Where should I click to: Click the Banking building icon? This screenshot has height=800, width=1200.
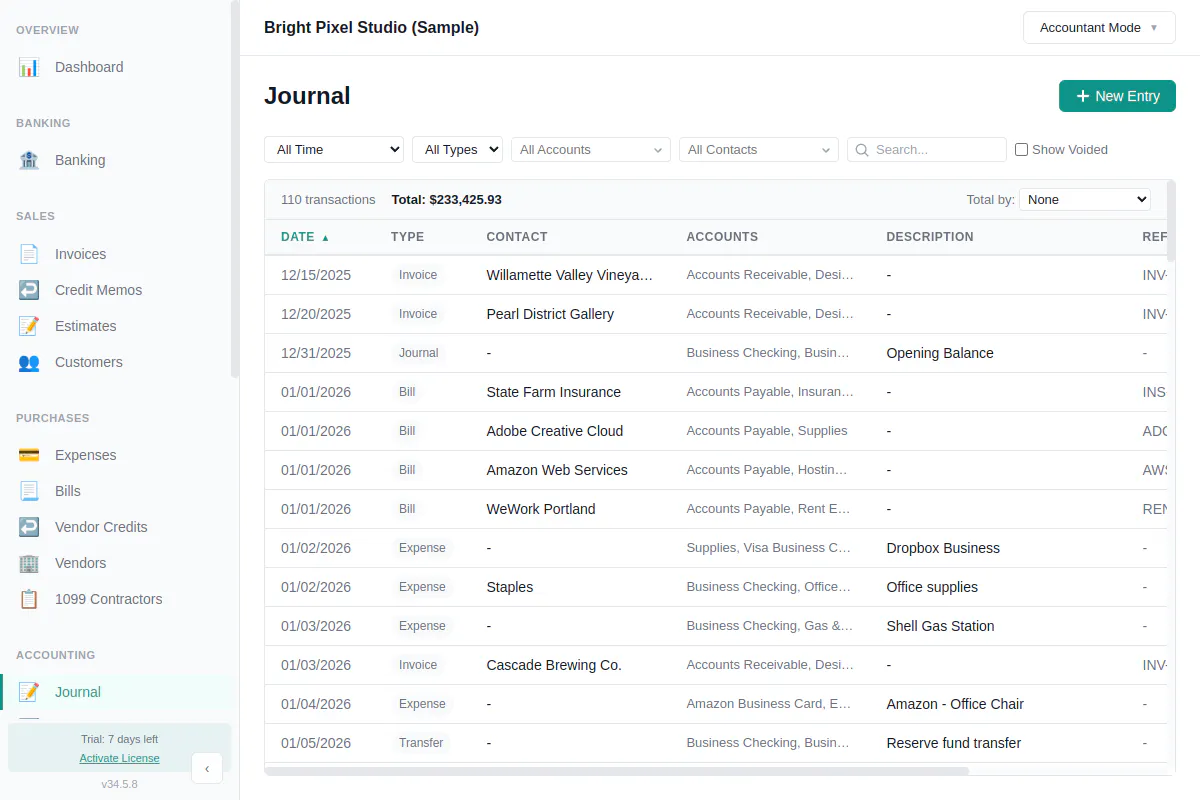click(x=29, y=160)
